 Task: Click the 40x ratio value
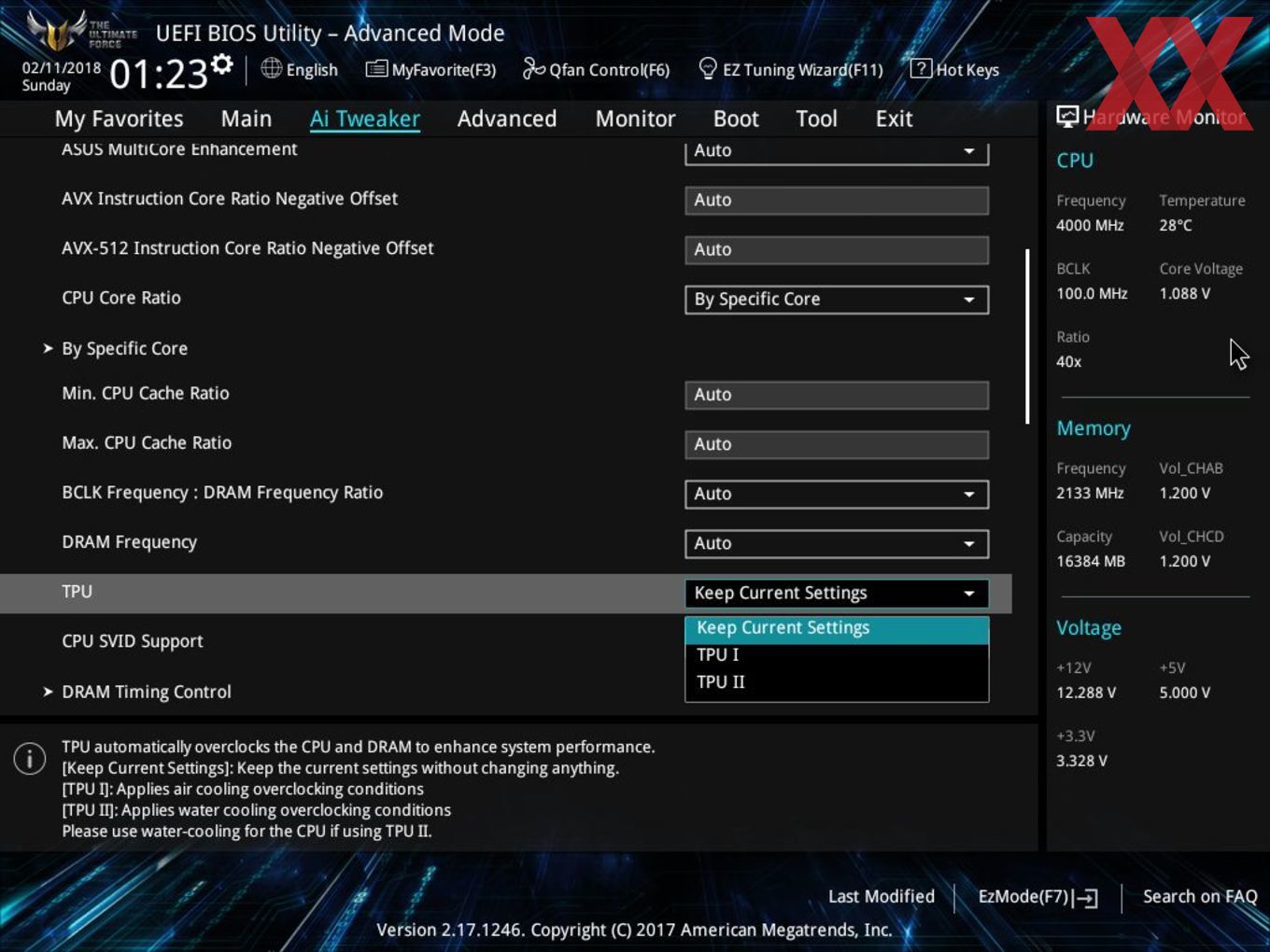pyautogui.click(x=1069, y=361)
